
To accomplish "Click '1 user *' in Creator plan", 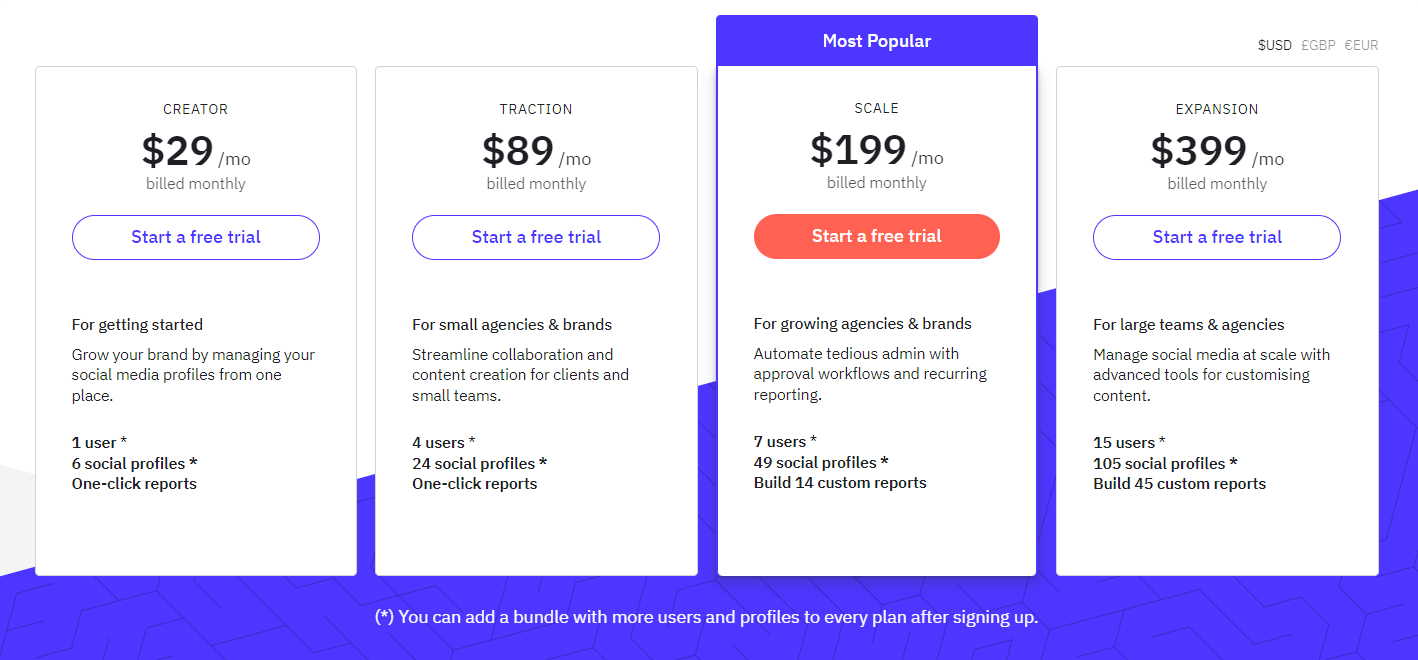I will tap(99, 443).
